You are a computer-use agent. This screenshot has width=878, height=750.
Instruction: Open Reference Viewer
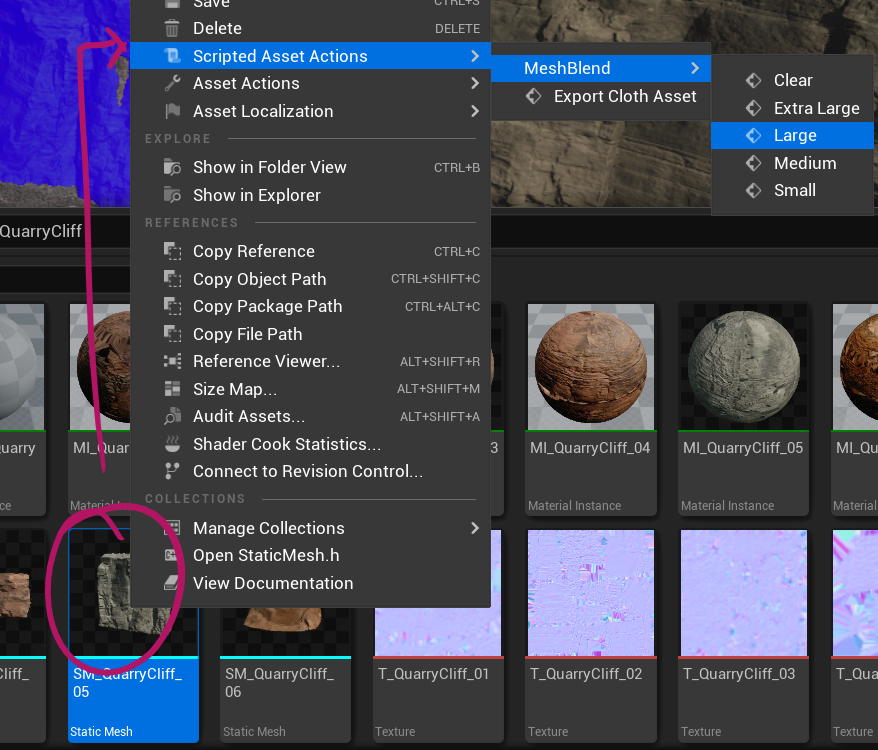pyautogui.click(x=311, y=361)
